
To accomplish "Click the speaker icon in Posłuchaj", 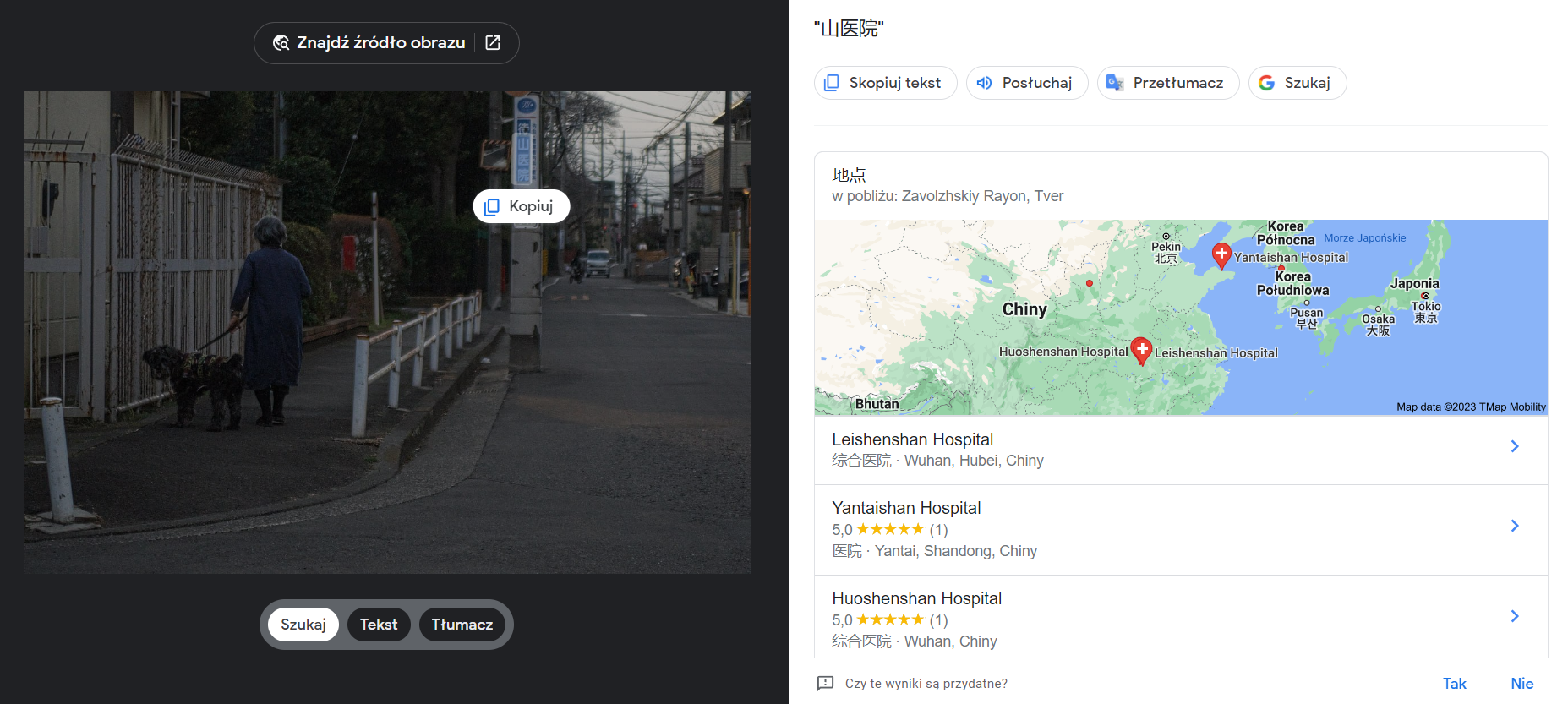I will [984, 83].
